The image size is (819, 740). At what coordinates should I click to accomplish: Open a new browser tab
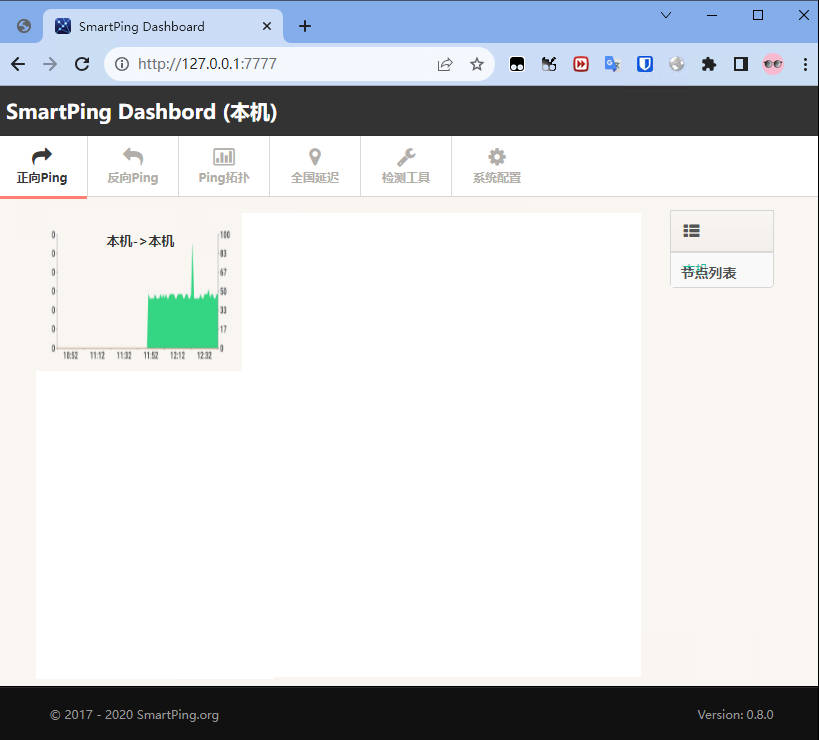(x=305, y=26)
